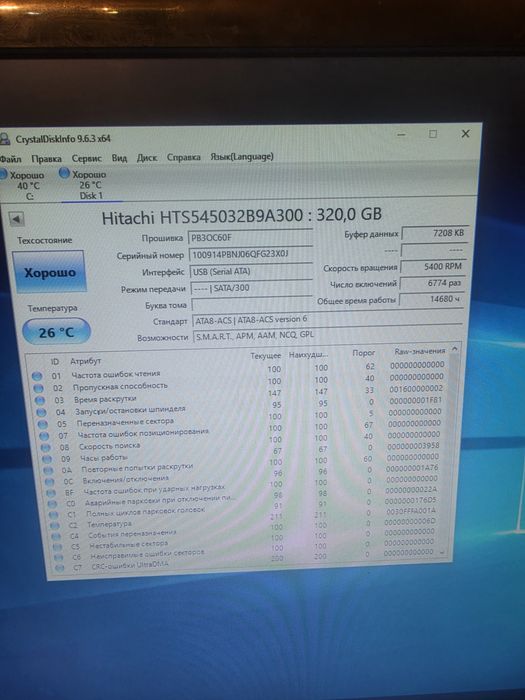Click status icon for attribute 09

pos(46,458)
